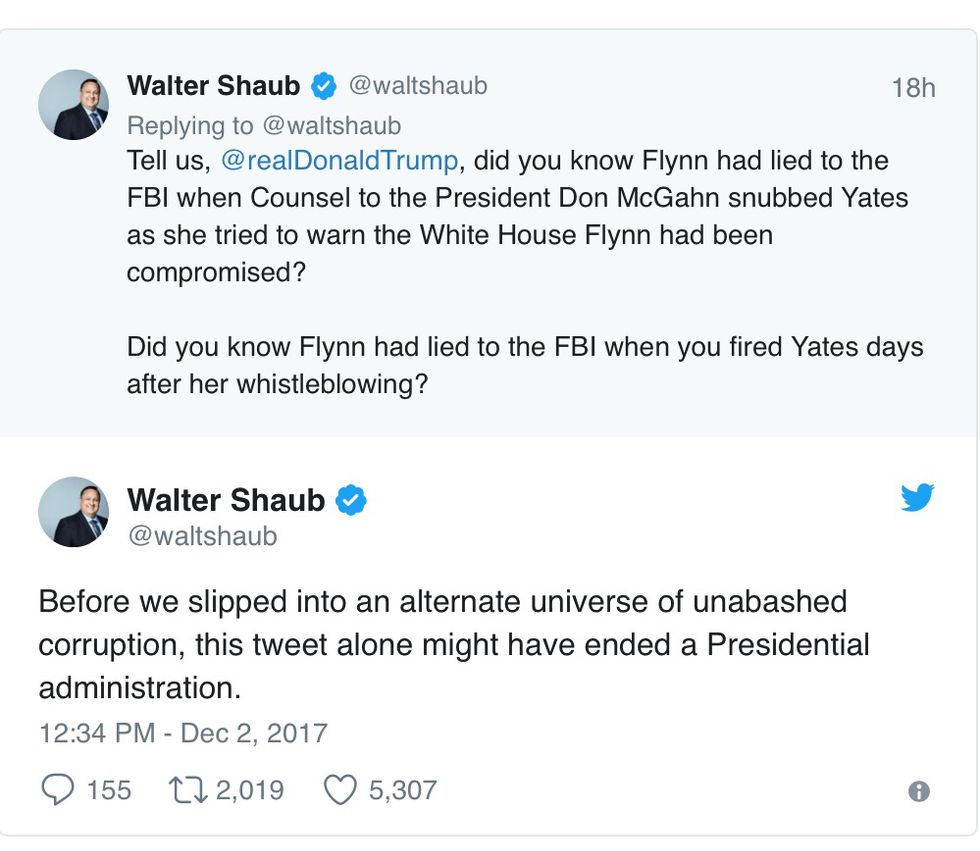980x851 pixels.
Task: Click the @waltshaub handle under main tweet name
Action: tap(202, 536)
